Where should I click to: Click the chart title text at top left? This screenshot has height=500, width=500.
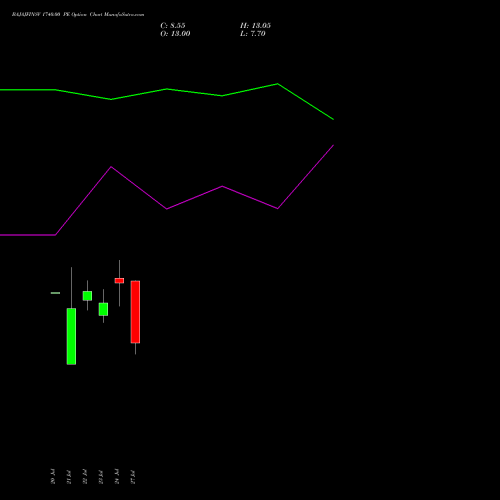(78, 15)
